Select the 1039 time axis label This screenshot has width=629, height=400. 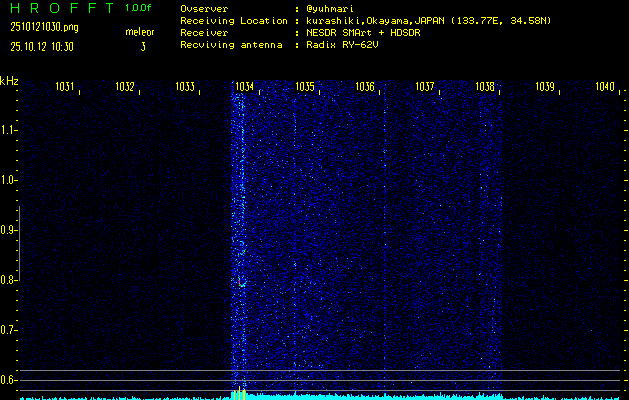pos(545,86)
